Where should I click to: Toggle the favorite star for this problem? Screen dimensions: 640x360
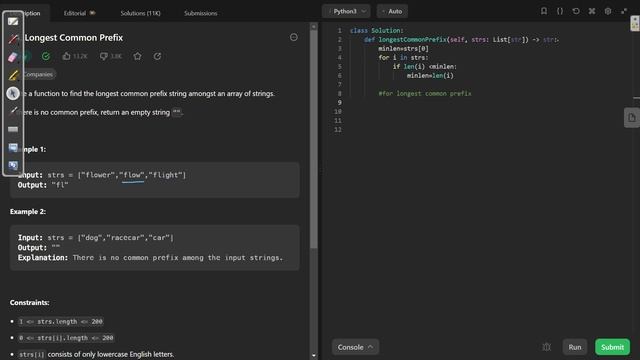tap(138, 56)
